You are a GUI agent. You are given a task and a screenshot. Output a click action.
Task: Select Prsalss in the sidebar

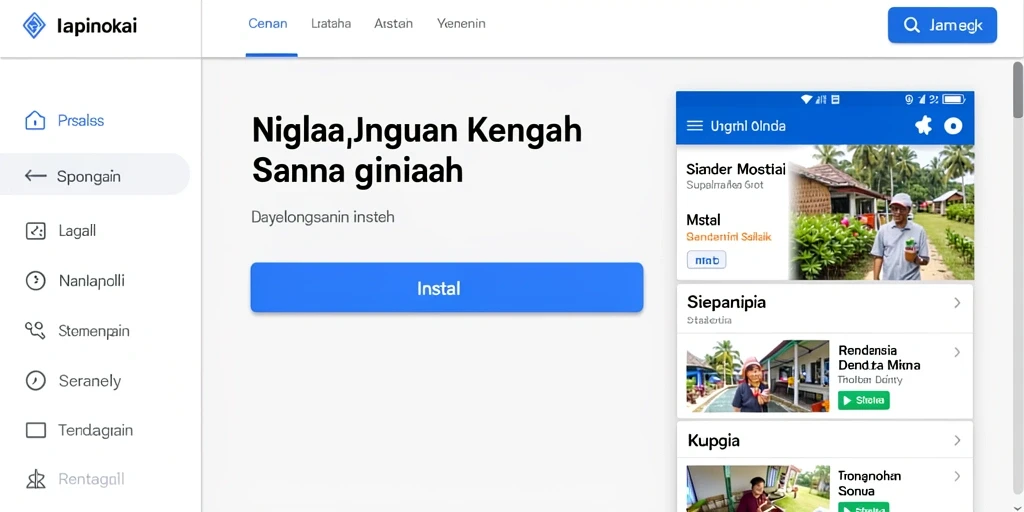tap(81, 120)
